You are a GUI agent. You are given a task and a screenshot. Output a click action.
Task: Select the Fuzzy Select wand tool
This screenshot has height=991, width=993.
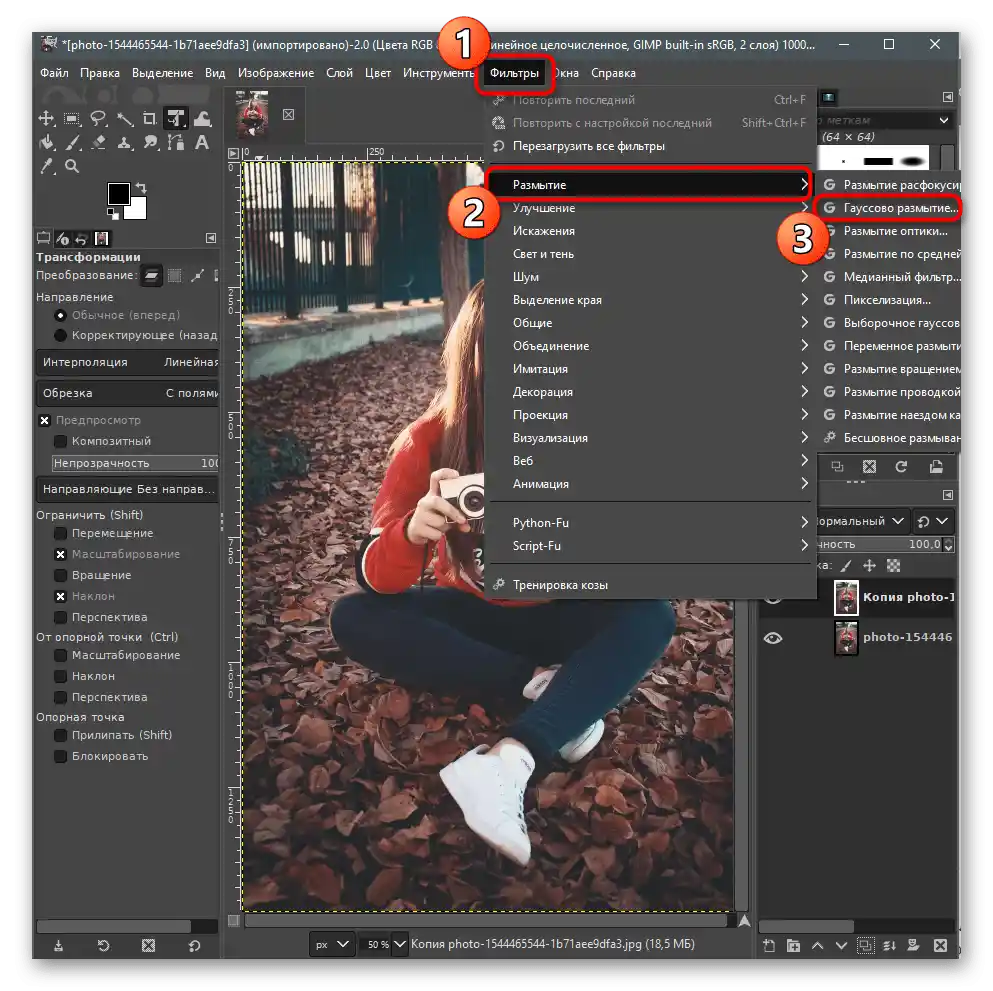(124, 118)
